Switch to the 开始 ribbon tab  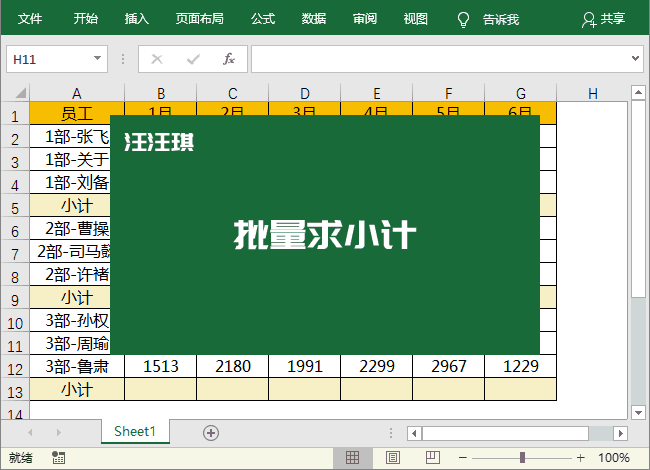tap(86, 19)
